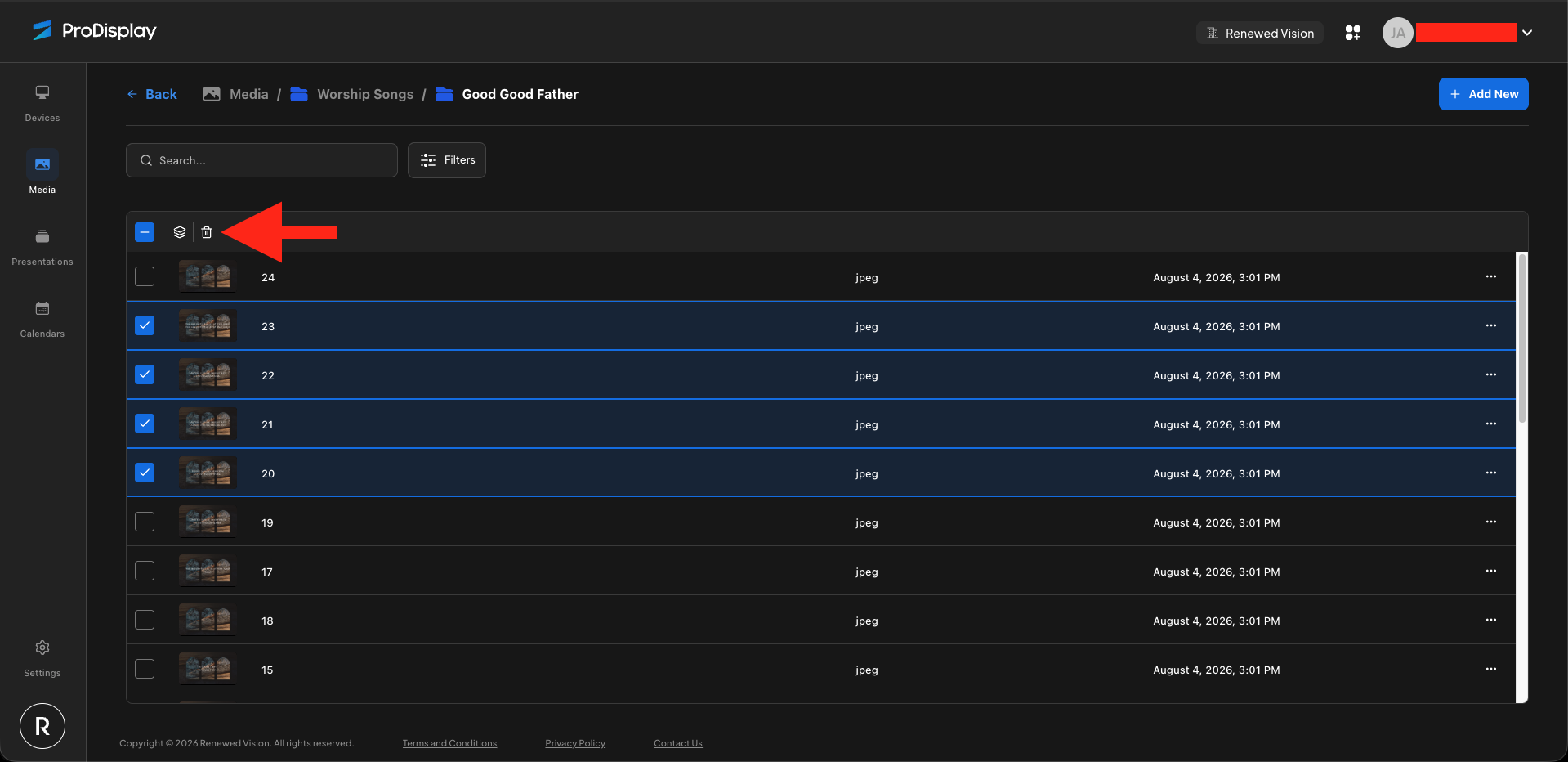Open the Media sidebar section
Screen dimensions: 1568x762
click(x=42, y=173)
